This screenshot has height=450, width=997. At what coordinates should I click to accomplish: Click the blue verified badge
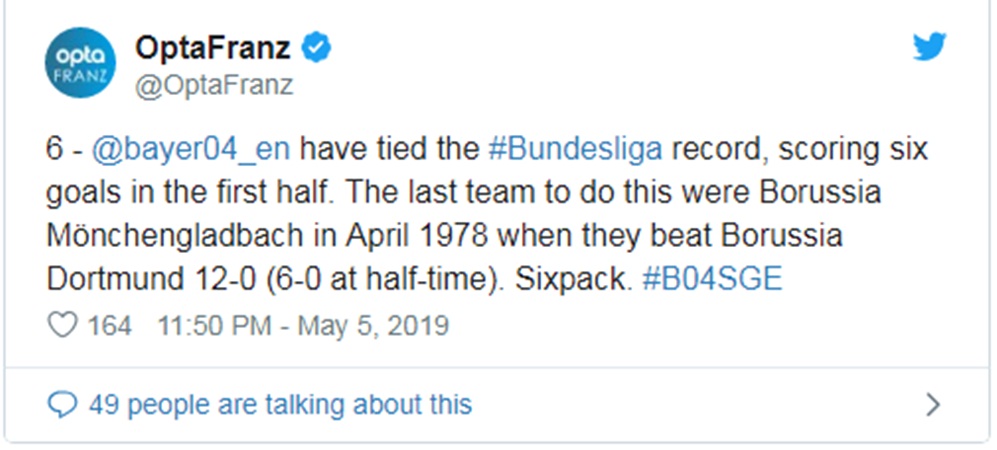pos(318,45)
